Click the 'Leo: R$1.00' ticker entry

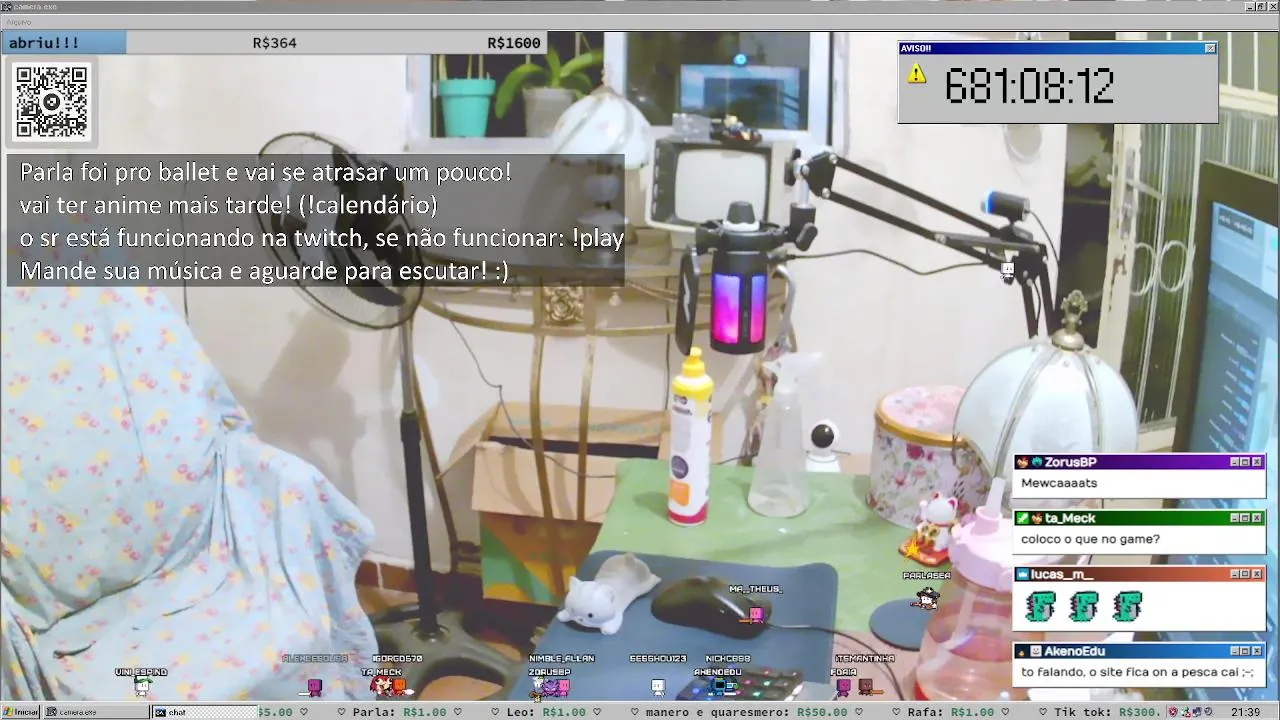546,712
